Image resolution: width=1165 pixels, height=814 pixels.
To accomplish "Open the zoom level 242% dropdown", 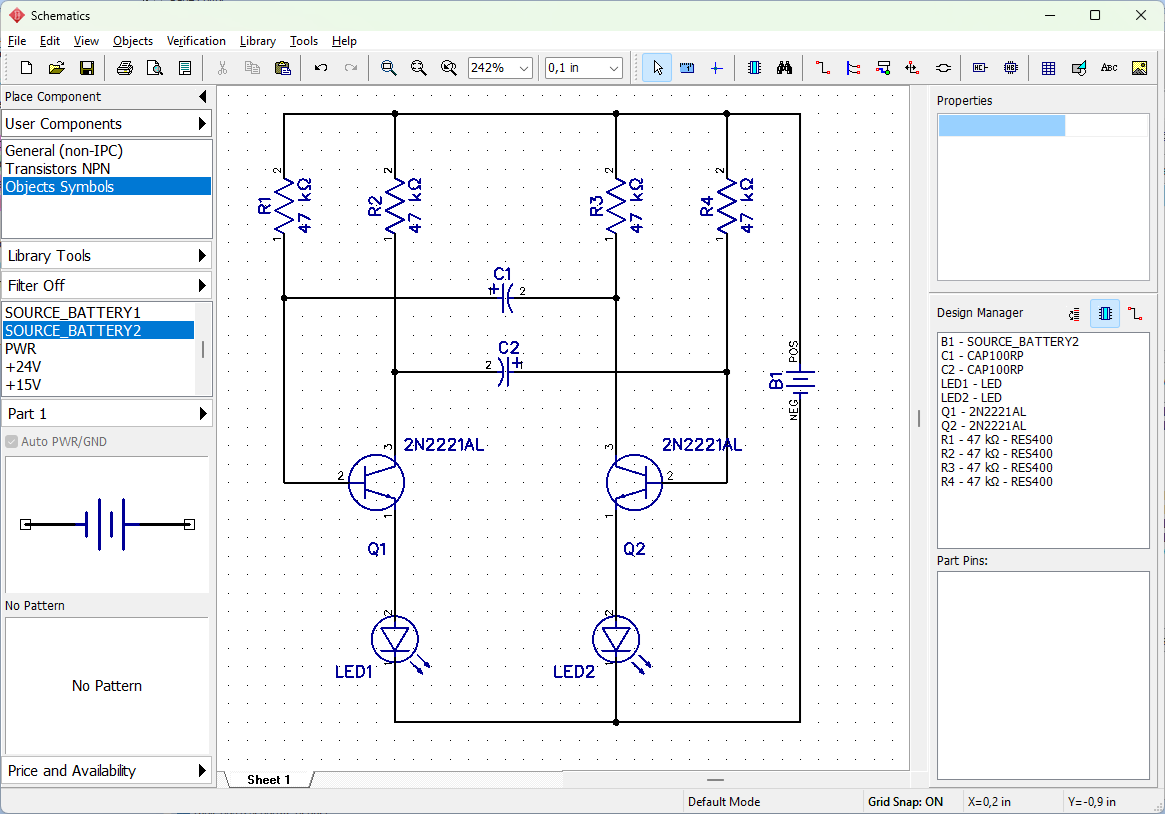I will (524, 68).
